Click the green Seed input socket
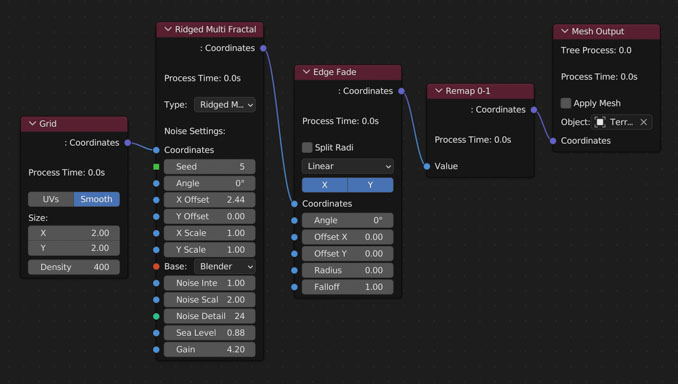This screenshot has width=678, height=384. (x=156, y=166)
